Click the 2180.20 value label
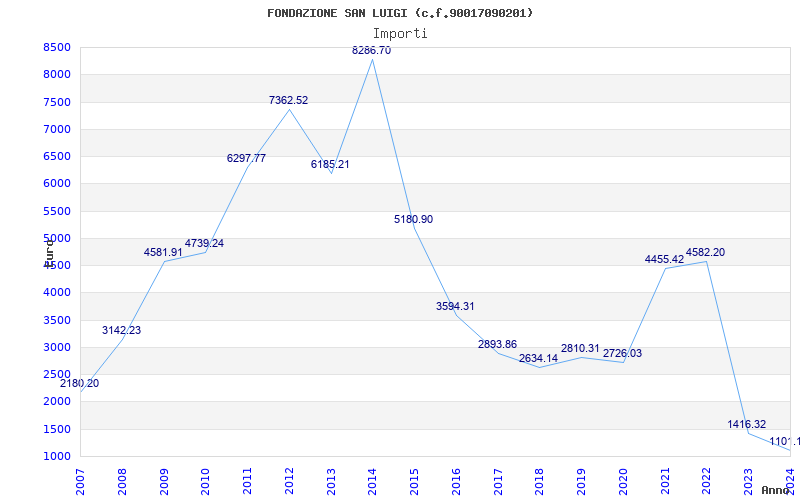The width and height of the screenshot is (800, 500). [x=80, y=383]
